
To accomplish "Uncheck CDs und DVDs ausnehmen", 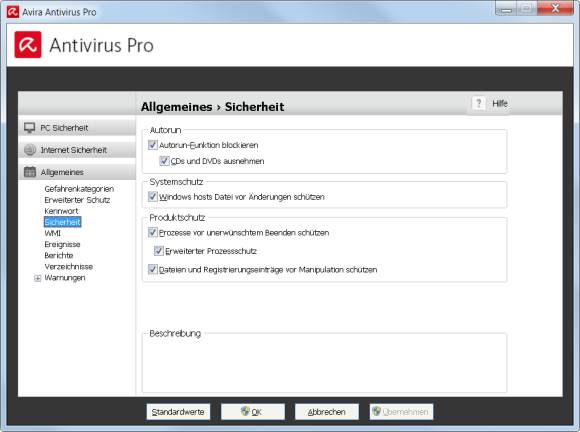I will pos(164,161).
